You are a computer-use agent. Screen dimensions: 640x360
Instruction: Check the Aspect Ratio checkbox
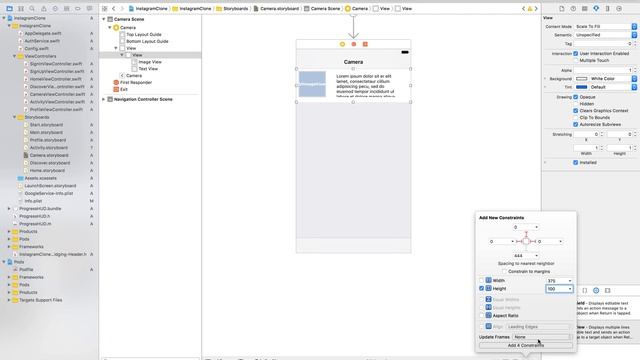481,316
